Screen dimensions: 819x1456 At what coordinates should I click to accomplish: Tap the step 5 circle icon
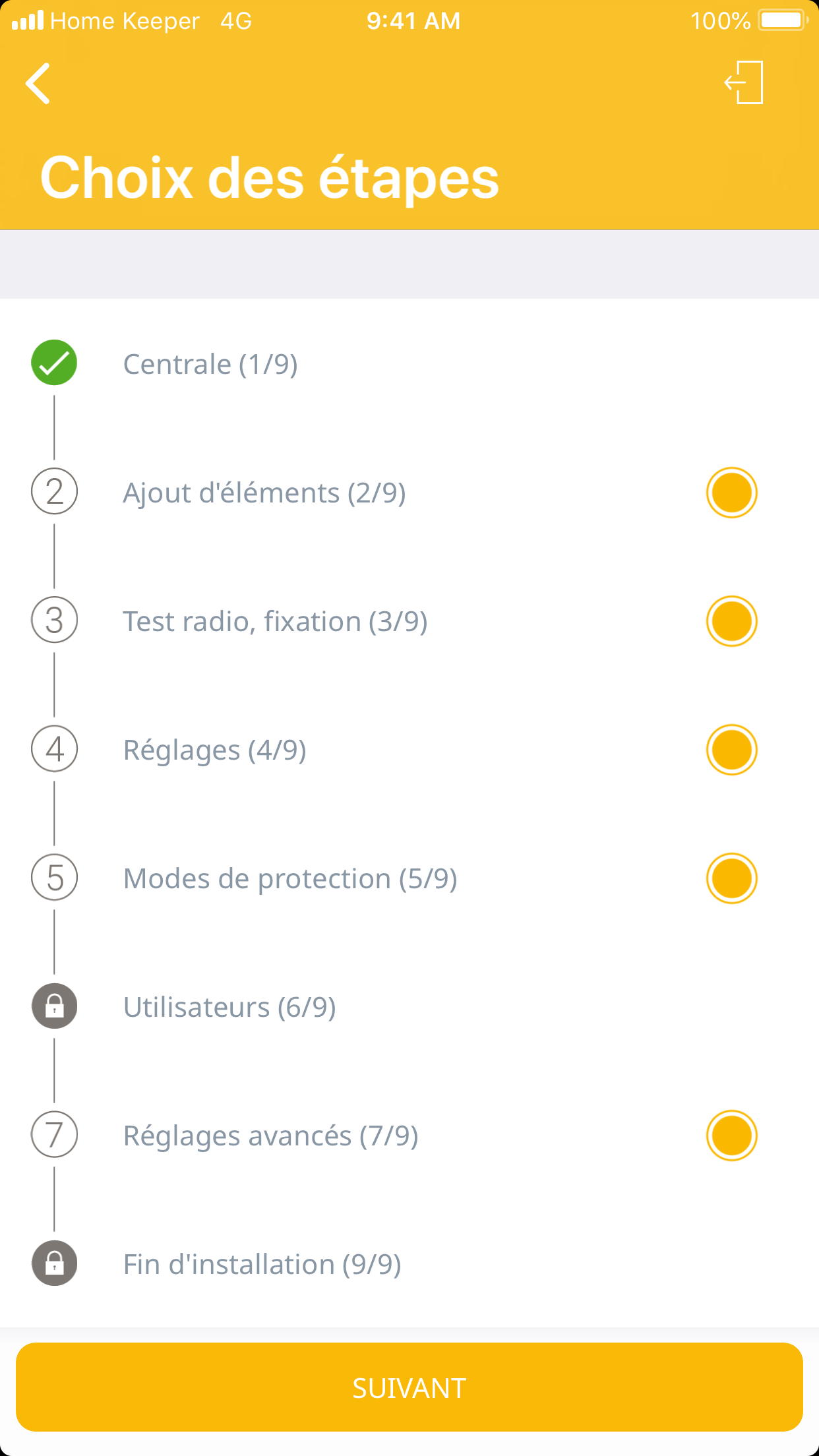[x=55, y=877]
